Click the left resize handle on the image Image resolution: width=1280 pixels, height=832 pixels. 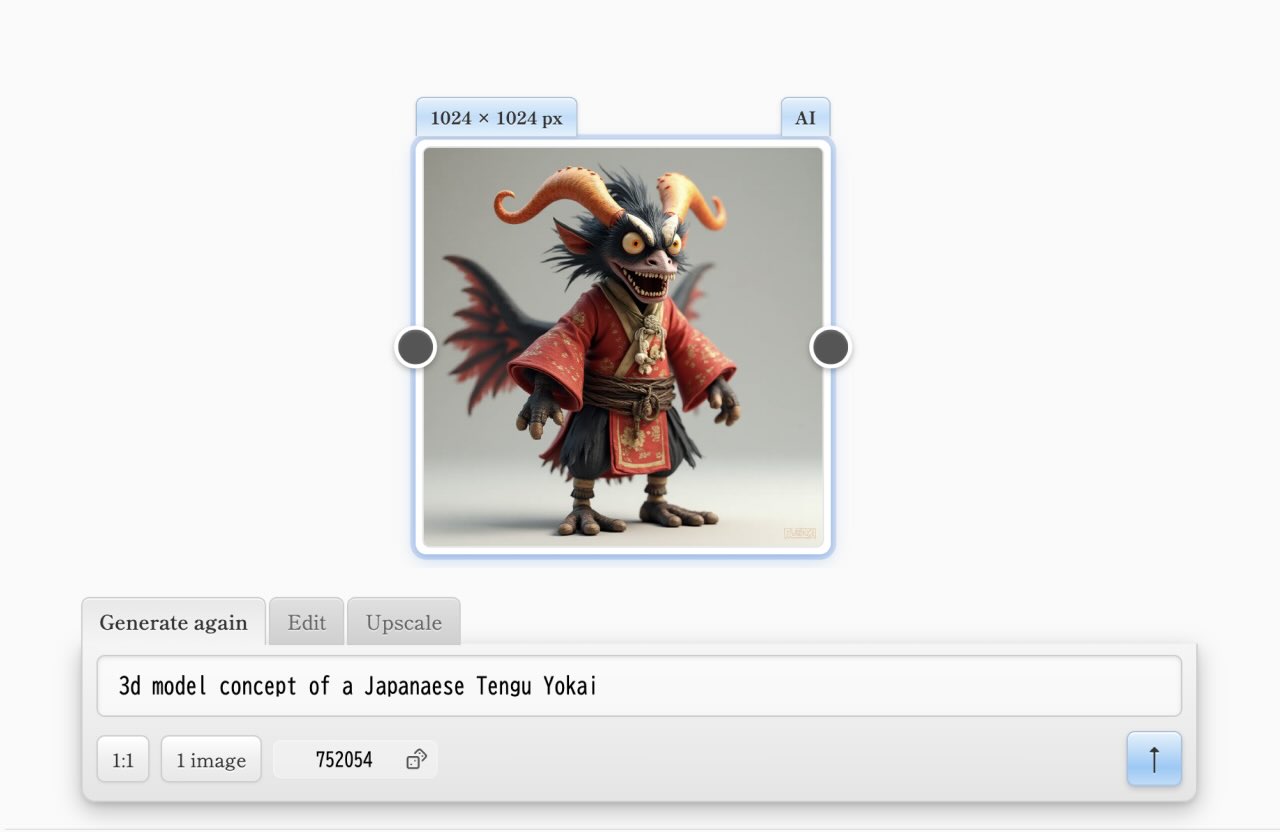415,347
